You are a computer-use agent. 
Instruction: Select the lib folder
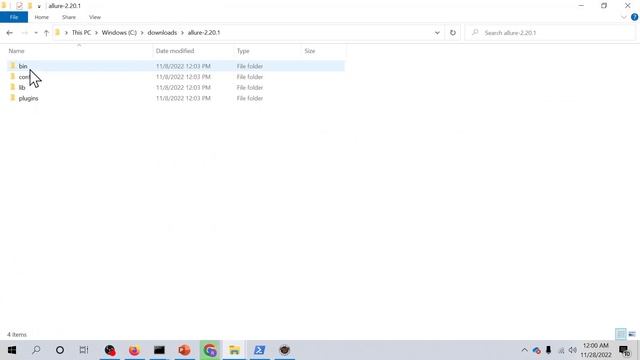pos(22,87)
